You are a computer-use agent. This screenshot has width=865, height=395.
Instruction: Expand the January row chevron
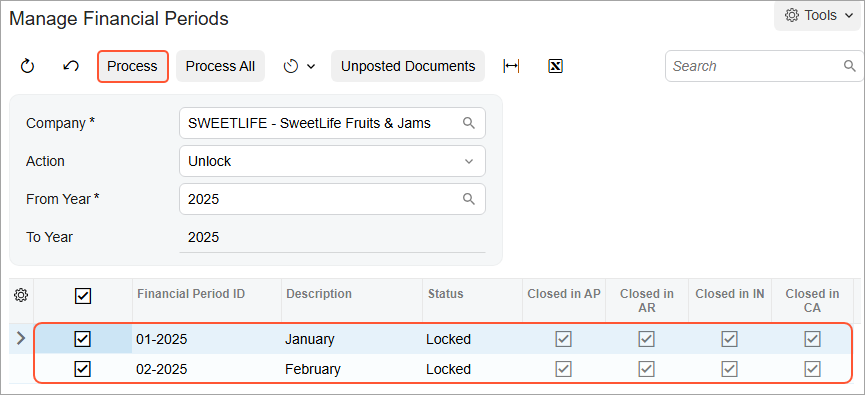(21, 338)
